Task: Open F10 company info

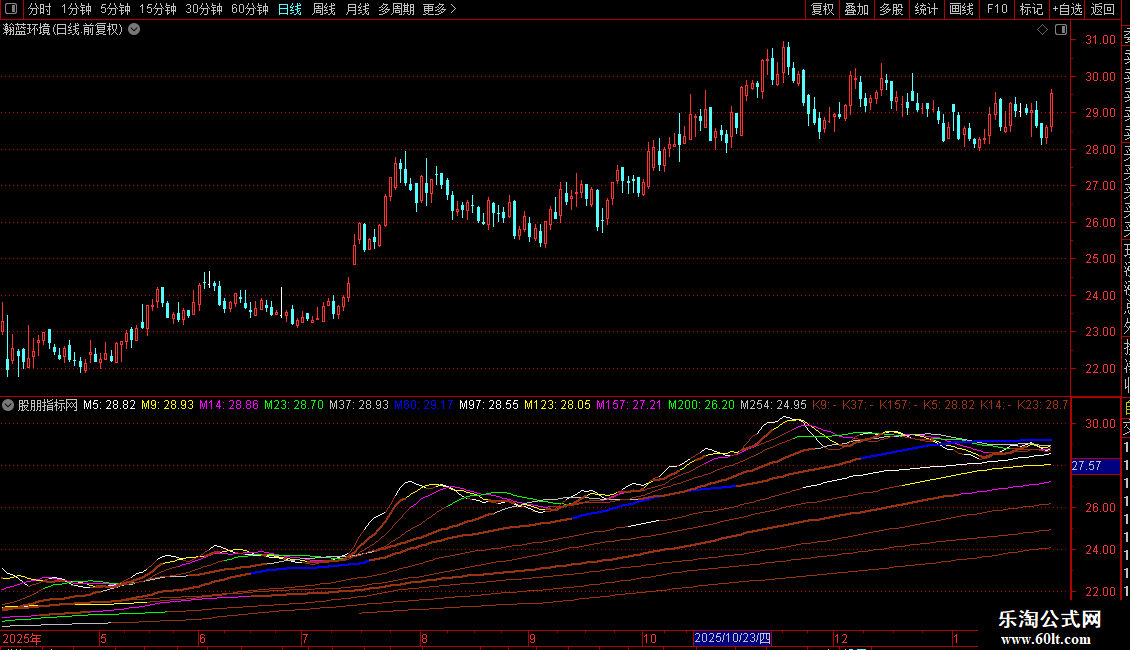Action: point(997,9)
